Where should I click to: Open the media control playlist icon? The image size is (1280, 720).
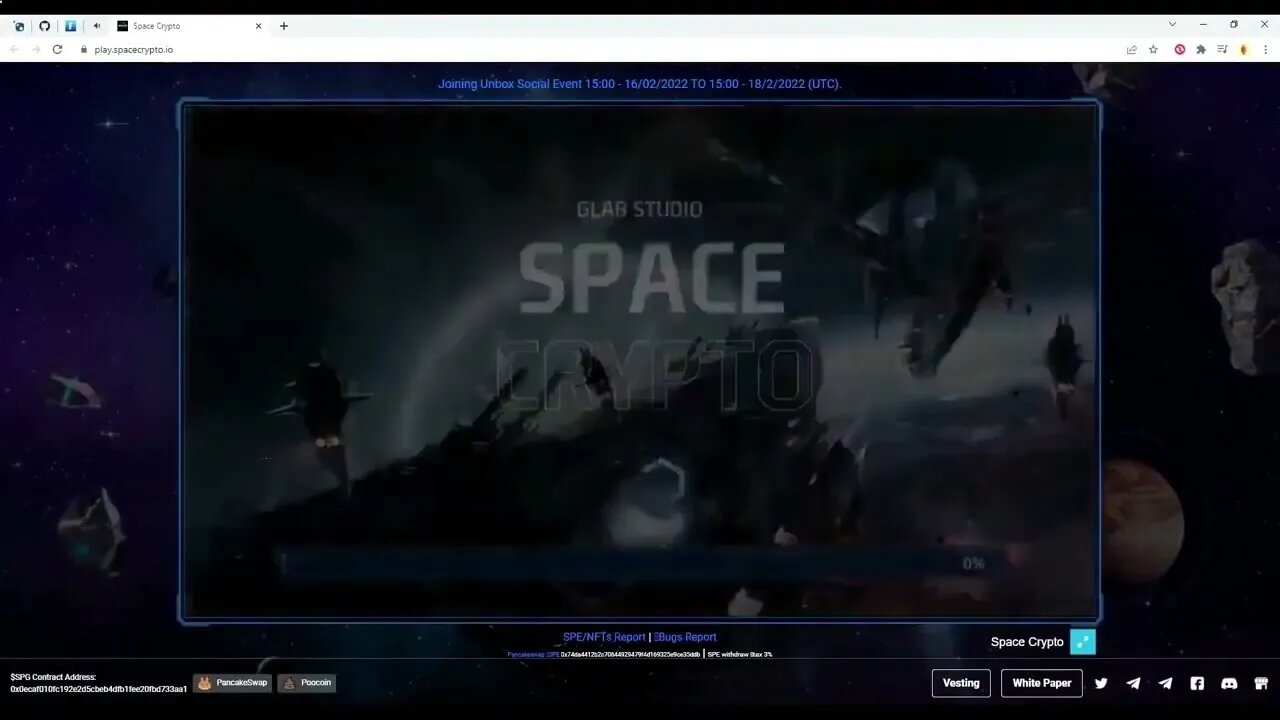[x=1222, y=49]
